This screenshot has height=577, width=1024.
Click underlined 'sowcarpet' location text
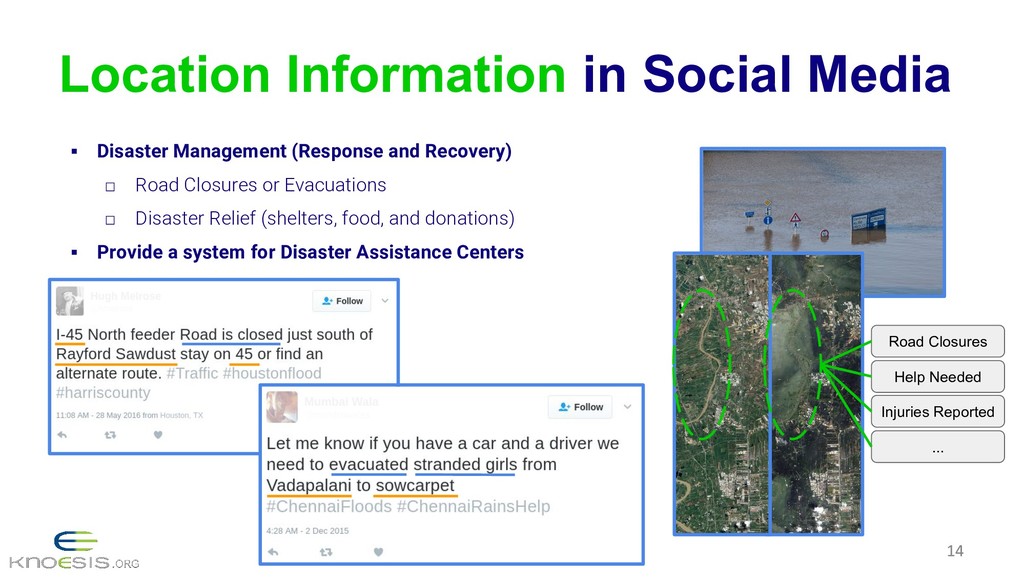click(x=415, y=486)
